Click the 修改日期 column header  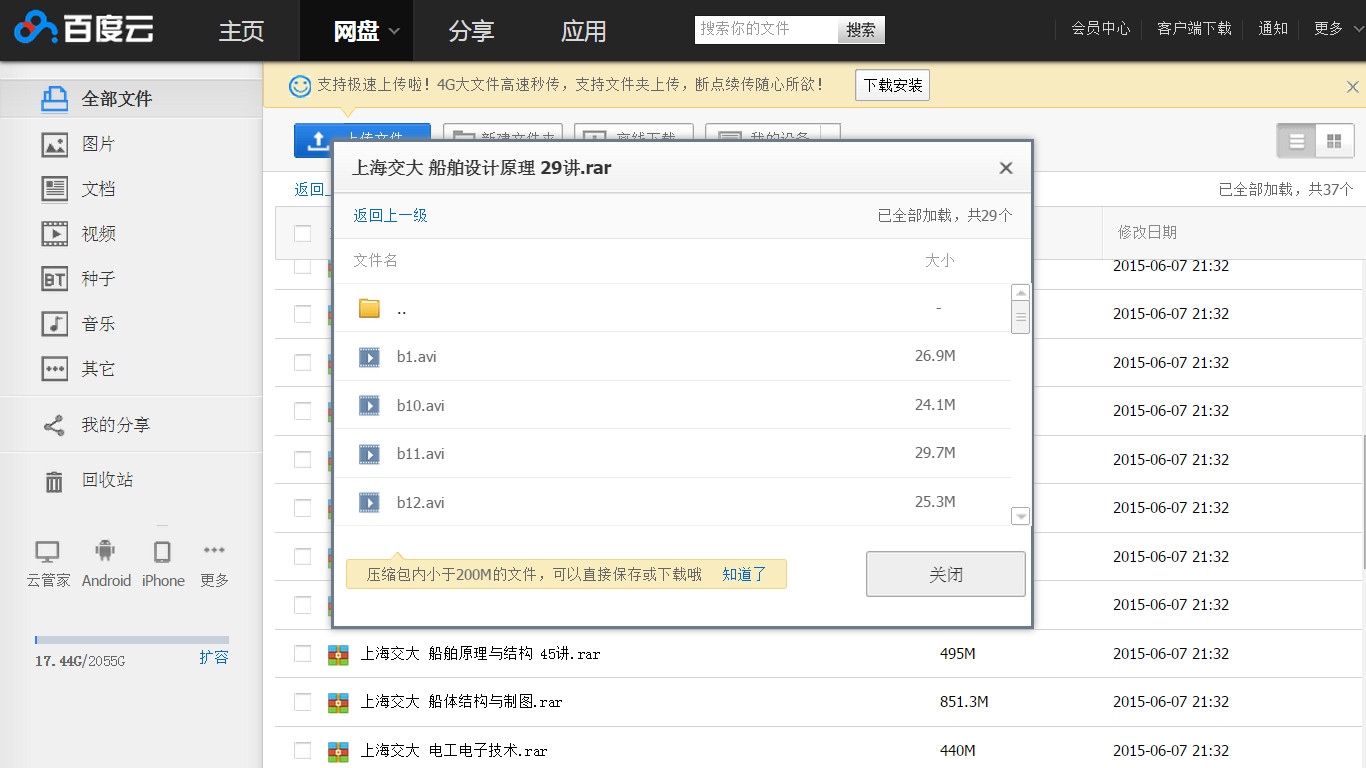click(x=1146, y=232)
